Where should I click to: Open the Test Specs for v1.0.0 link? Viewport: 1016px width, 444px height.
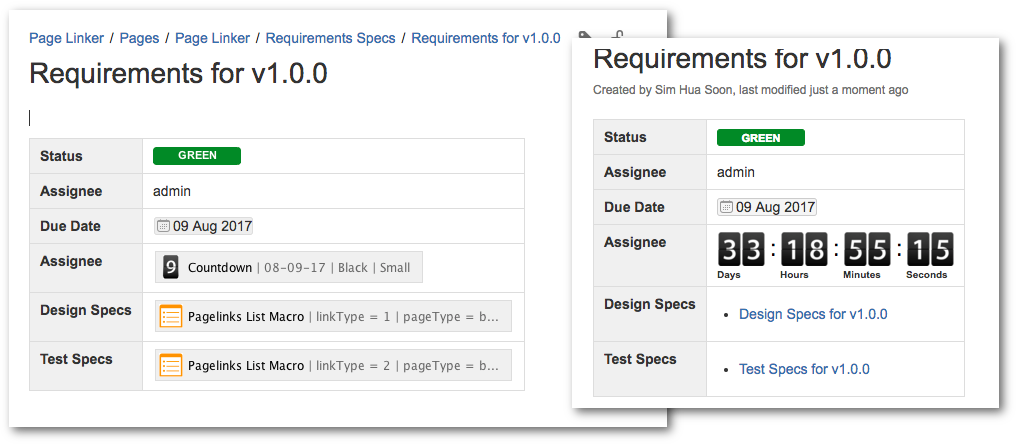click(x=804, y=369)
